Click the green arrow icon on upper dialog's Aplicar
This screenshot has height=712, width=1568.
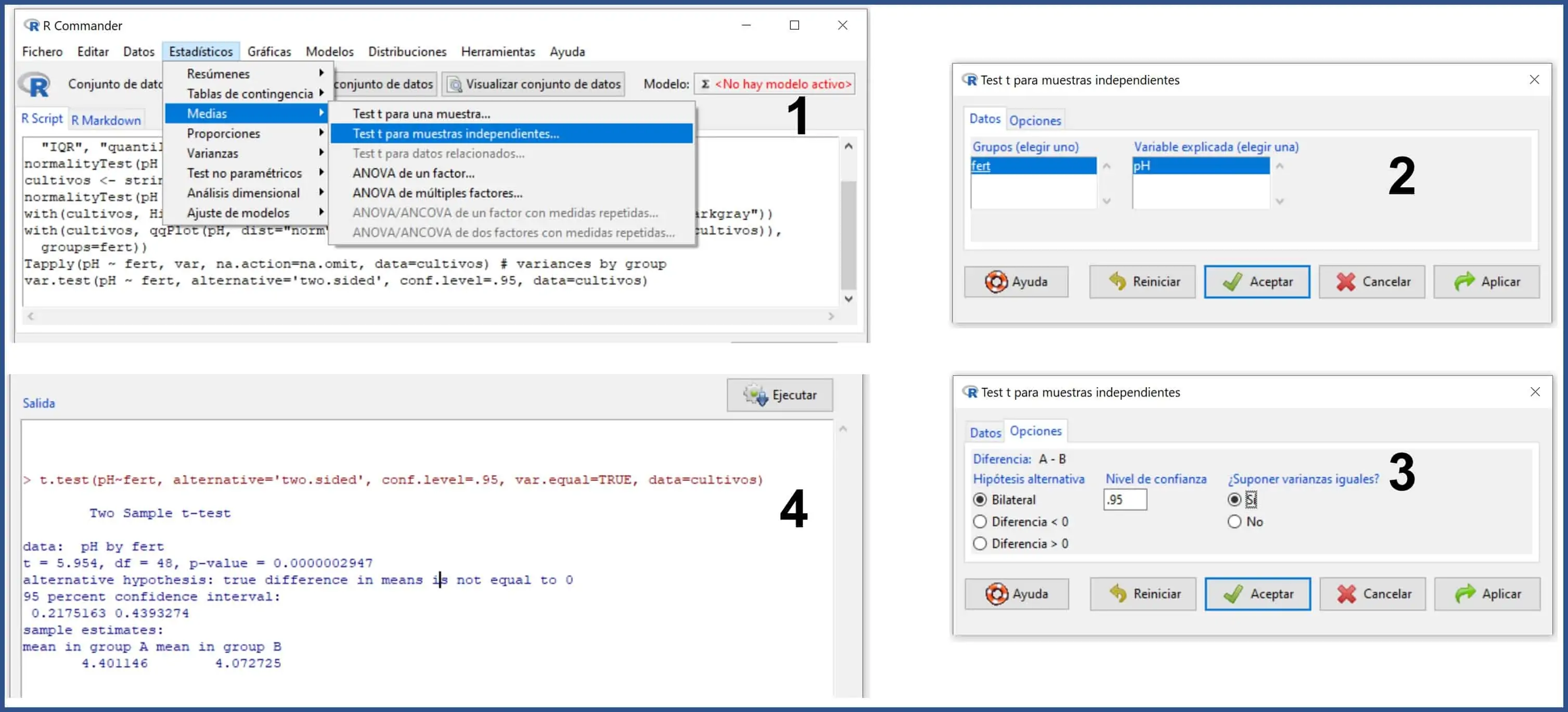tap(1464, 282)
